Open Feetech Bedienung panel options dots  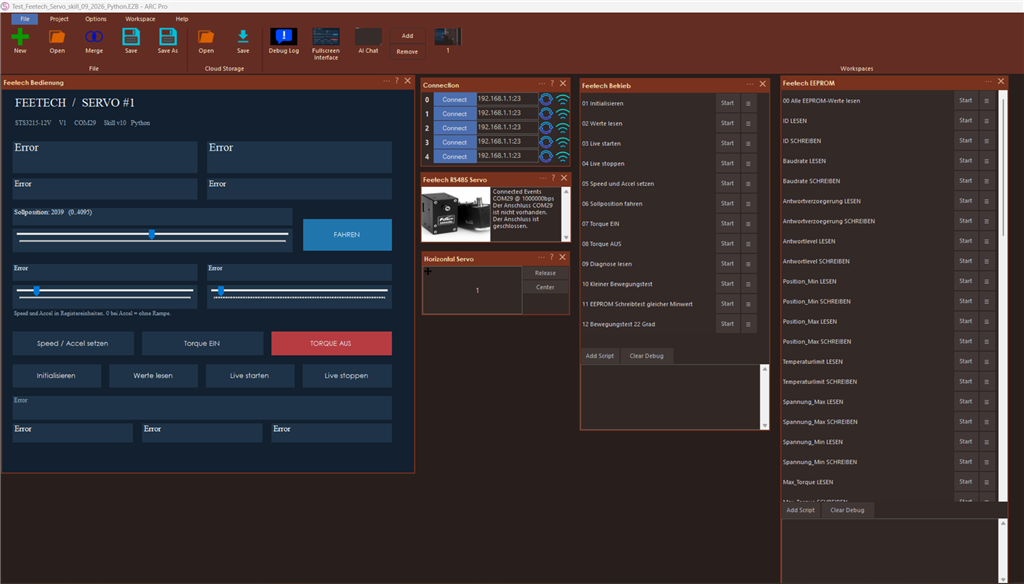coord(387,81)
